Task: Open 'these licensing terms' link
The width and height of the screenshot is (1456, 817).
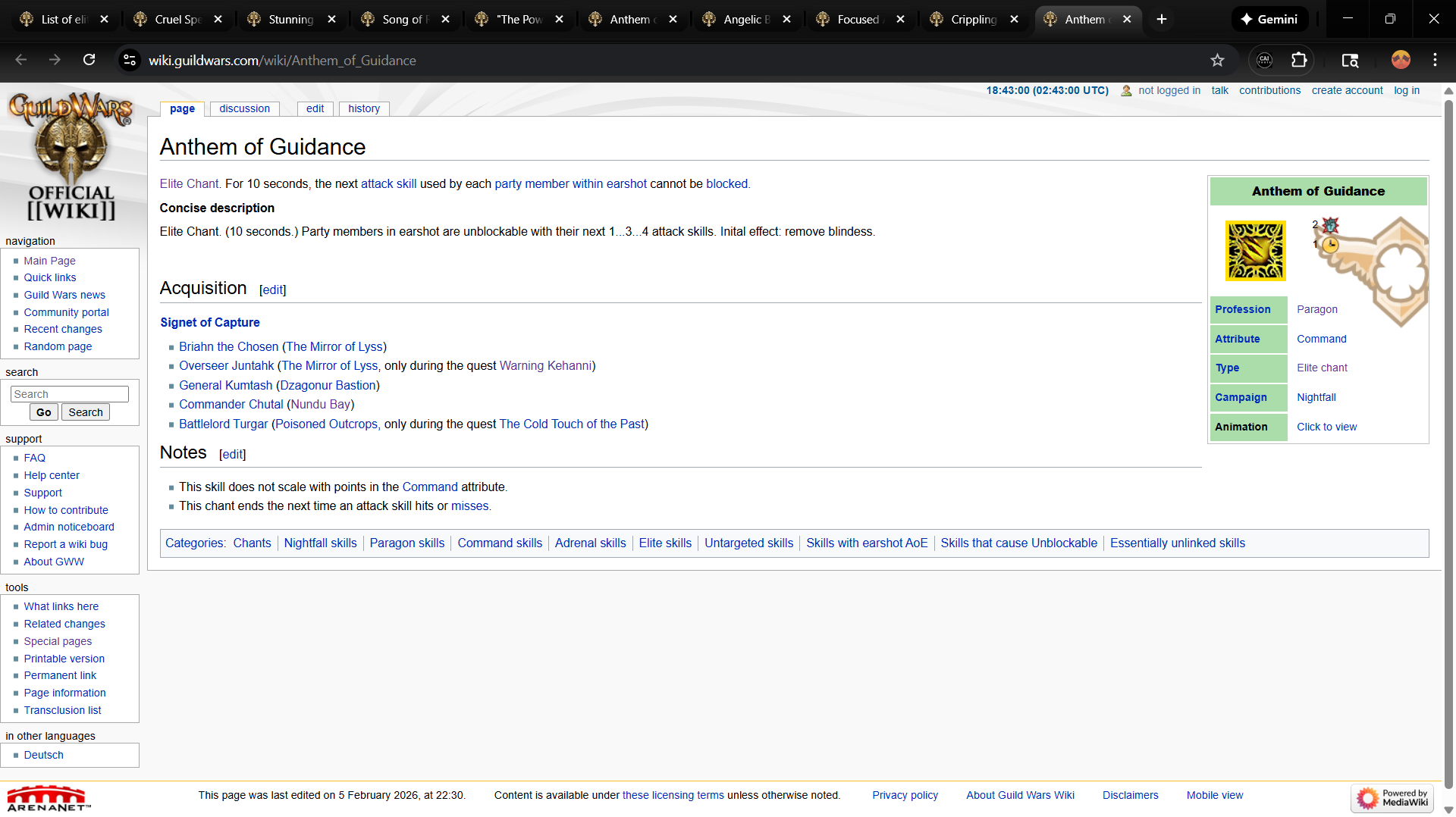Action: pyautogui.click(x=673, y=795)
